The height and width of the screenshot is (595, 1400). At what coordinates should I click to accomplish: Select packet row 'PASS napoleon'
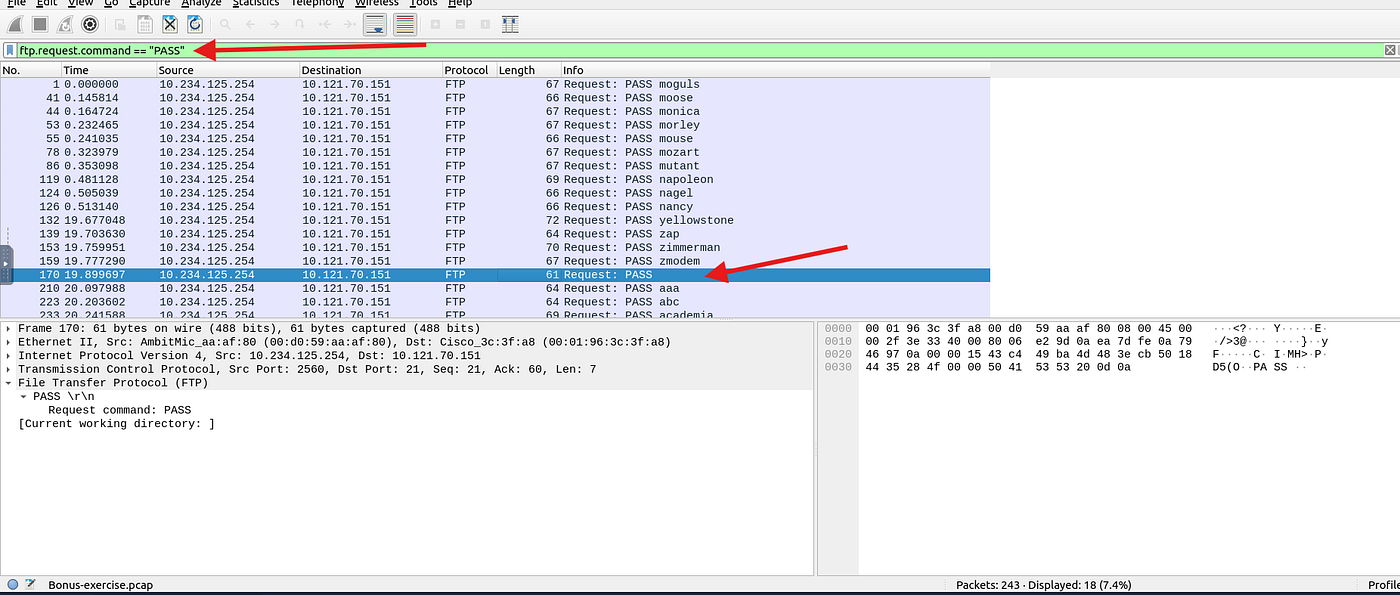495,179
